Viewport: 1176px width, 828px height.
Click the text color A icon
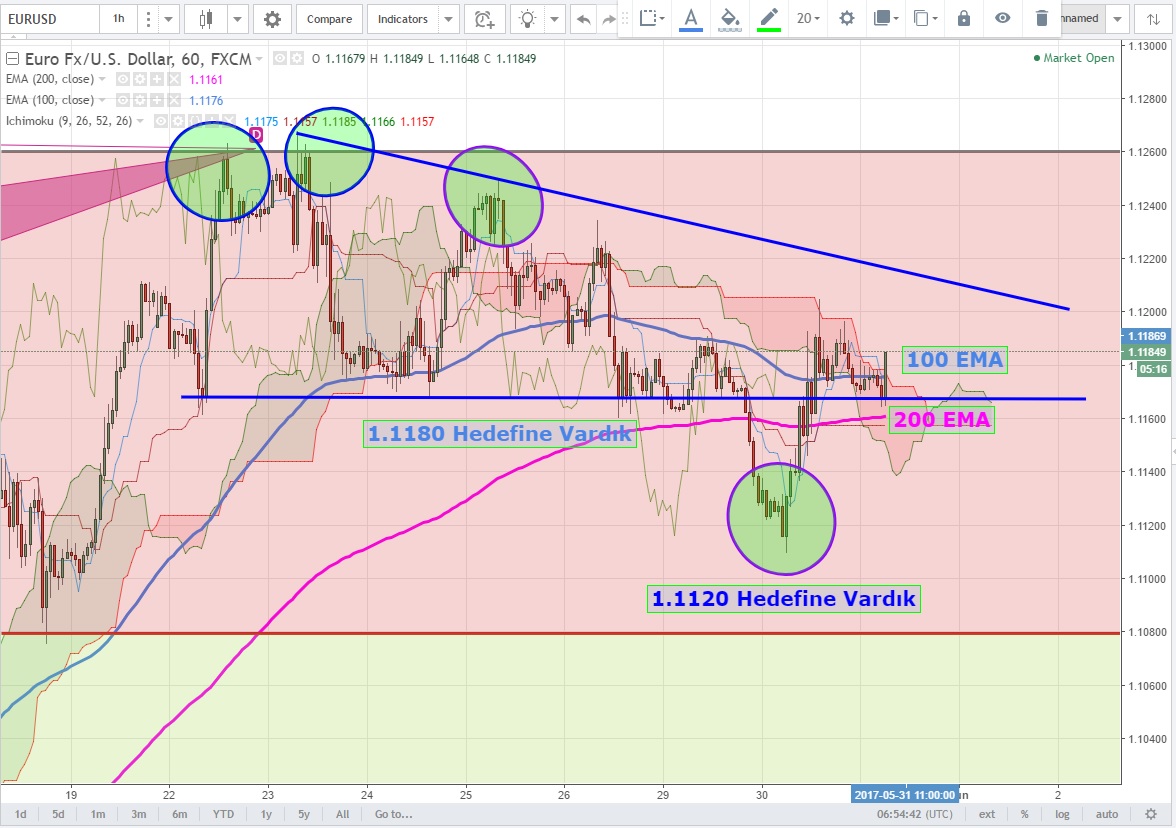[x=690, y=18]
